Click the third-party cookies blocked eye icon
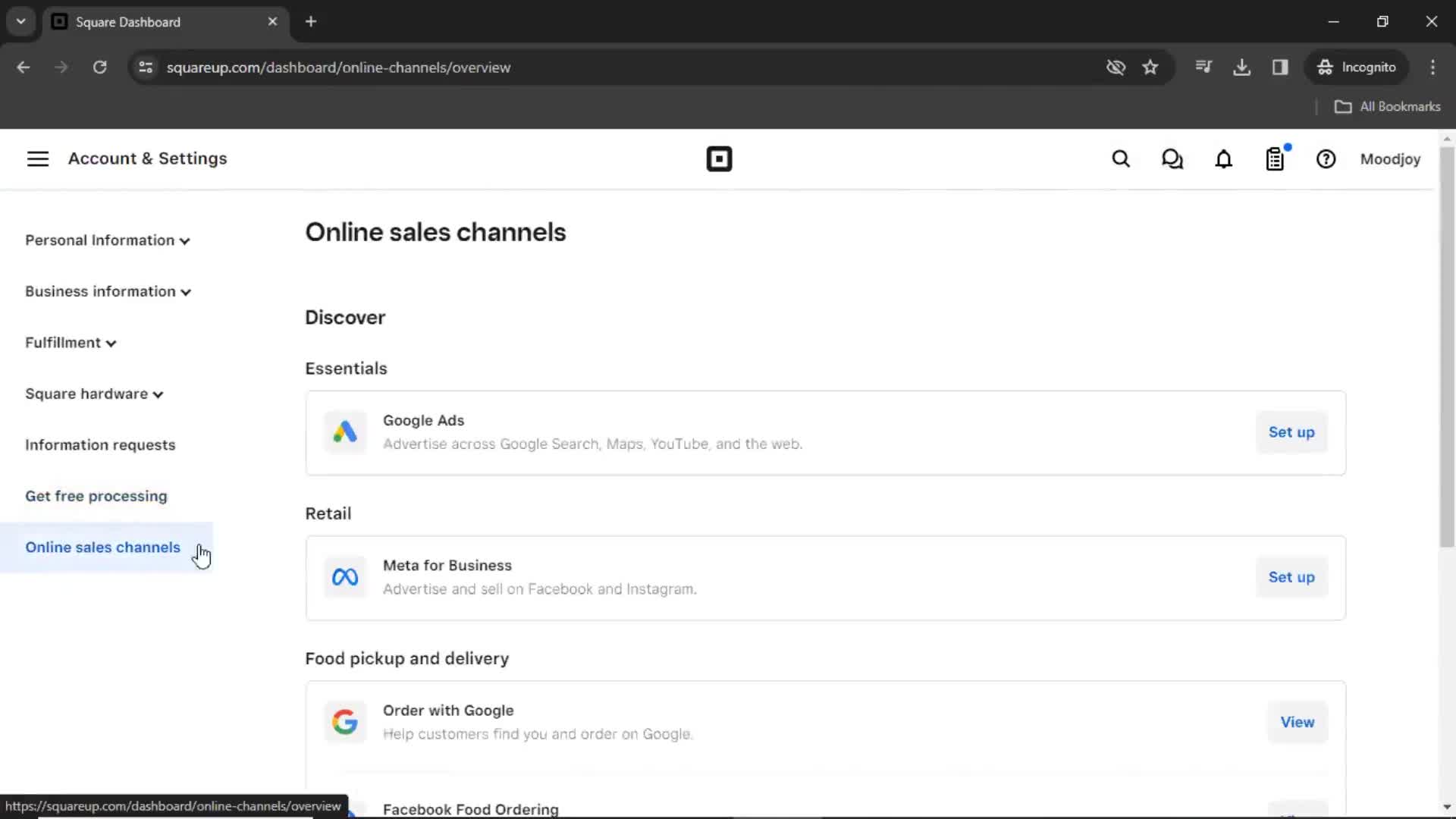Viewport: 1456px width, 819px height. tap(1116, 67)
